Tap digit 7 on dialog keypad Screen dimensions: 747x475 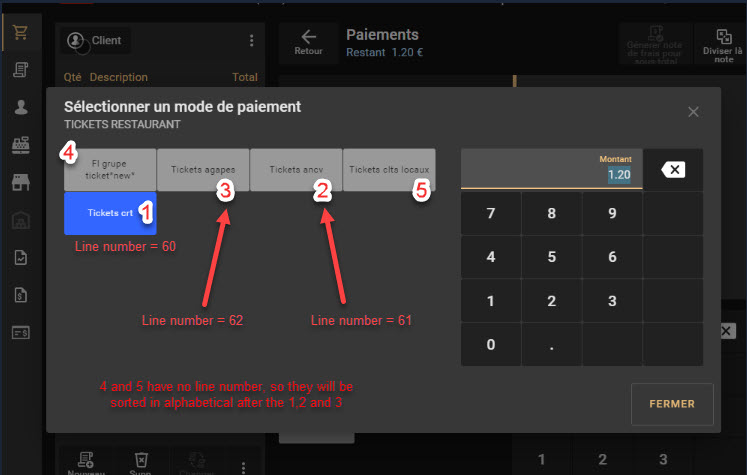pos(491,213)
